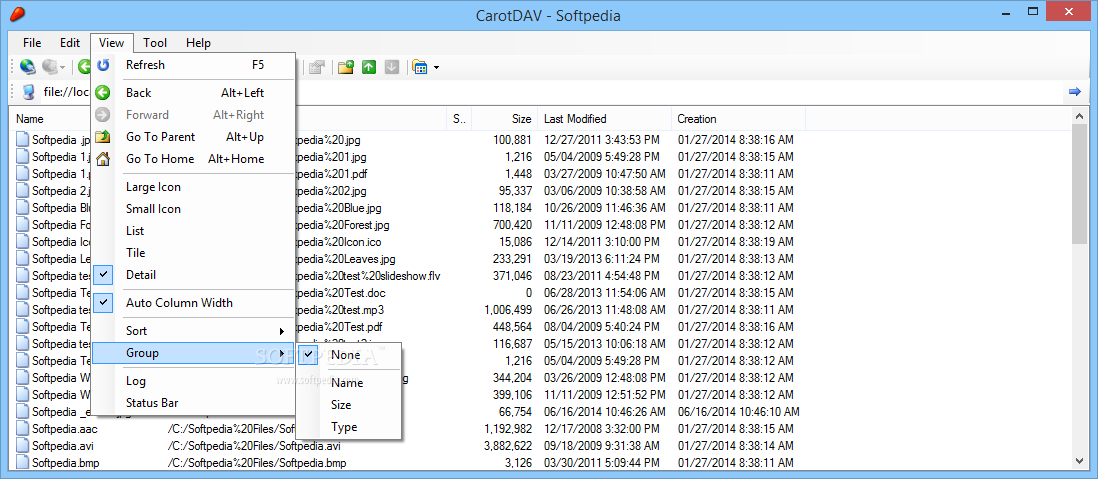Click file icon next to Softpedia.aac
Image resolution: width=1098 pixels, height=479 pixels.
22,429
